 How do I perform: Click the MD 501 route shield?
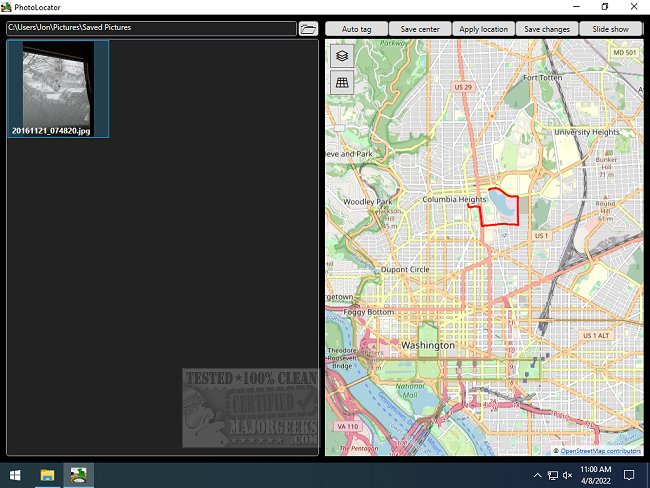tap(624, 53)
